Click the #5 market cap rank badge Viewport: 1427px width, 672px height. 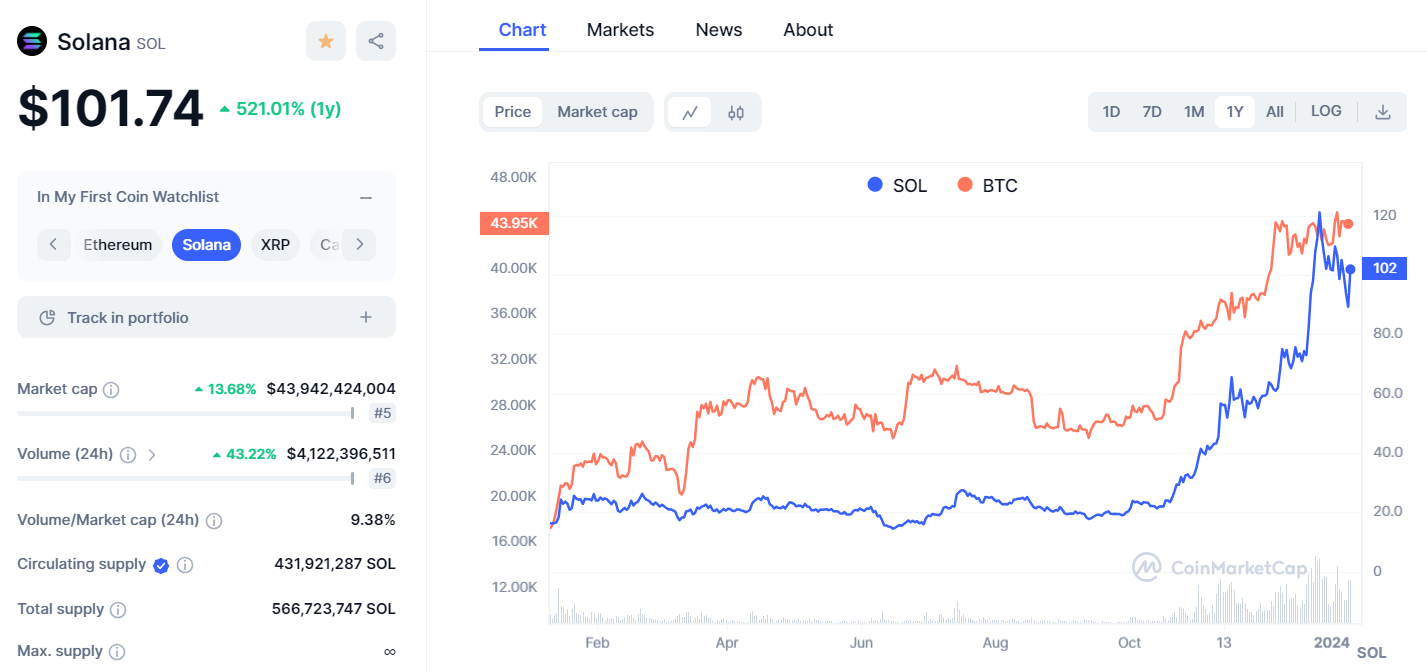[382, 413]
